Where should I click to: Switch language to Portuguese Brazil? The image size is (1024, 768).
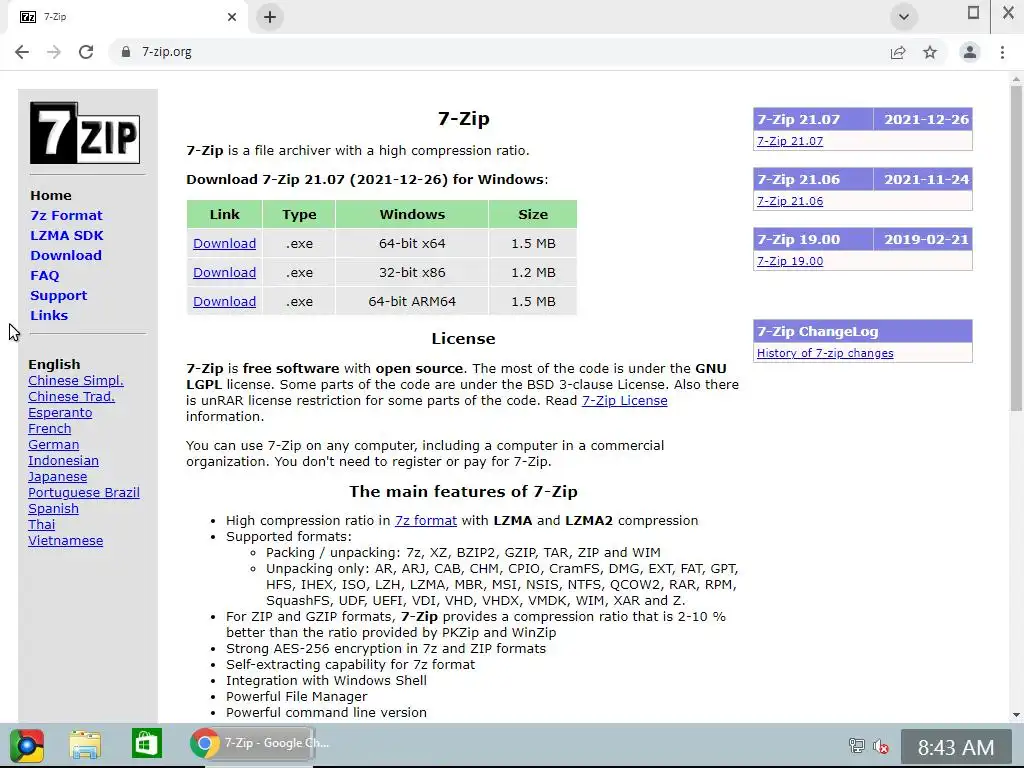(x=84, y=492)
